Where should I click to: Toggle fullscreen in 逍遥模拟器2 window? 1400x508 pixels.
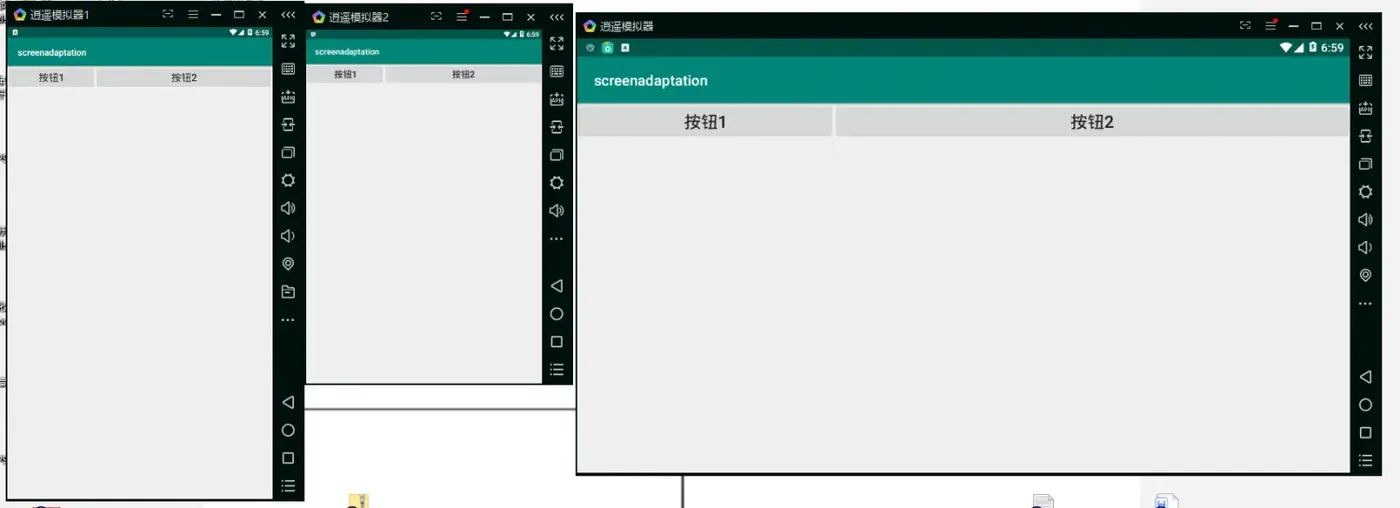(557, 43)
